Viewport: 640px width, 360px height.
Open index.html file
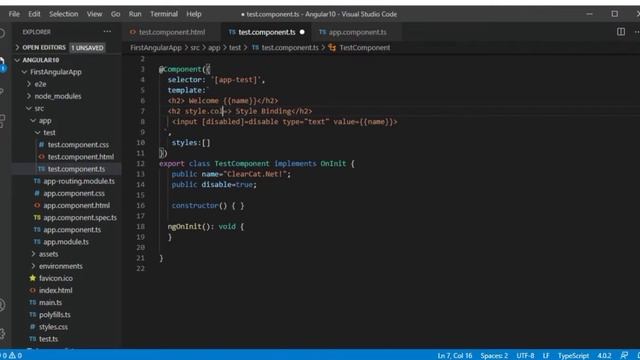click(56, 291)
